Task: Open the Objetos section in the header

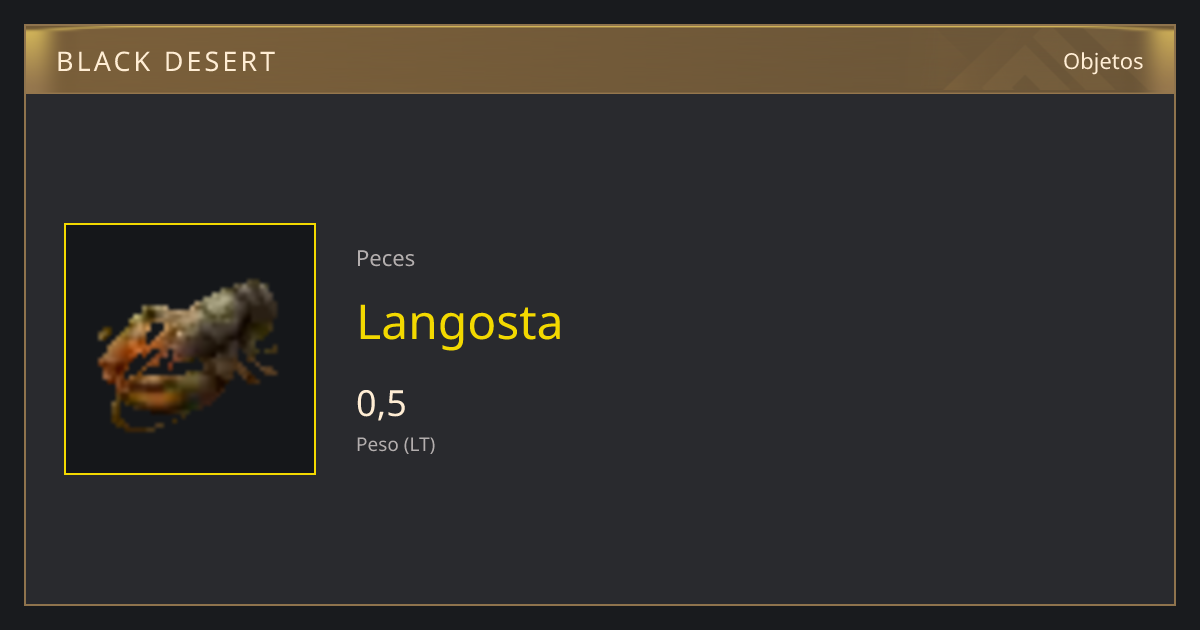Action: coord(1103,61)
